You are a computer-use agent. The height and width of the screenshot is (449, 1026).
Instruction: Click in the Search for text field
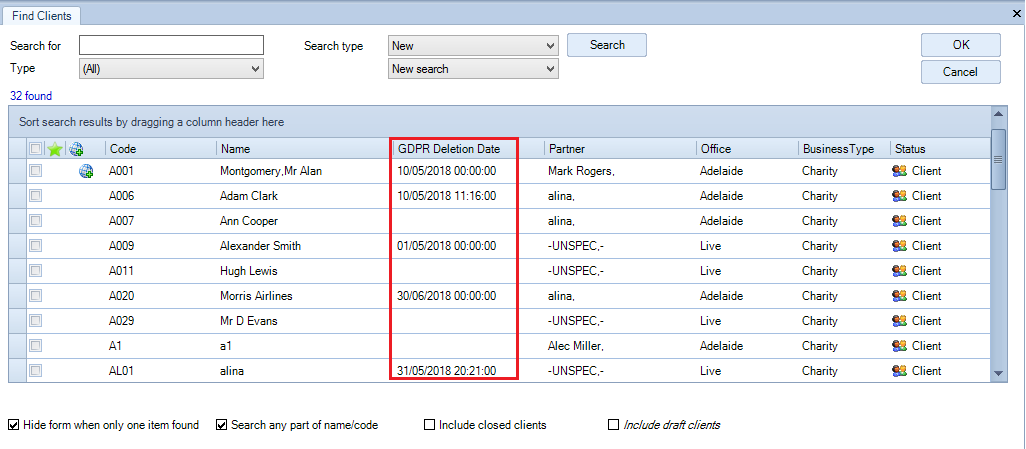click(x=171, y=45)
